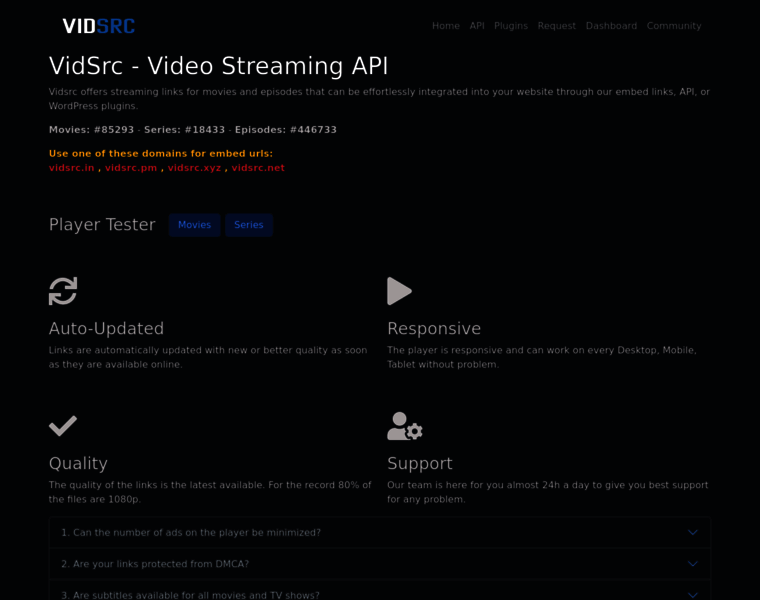Click the '80% of the files are 1080p' paragraph
This screenshot has height=600, width=760.
point(210,492)
